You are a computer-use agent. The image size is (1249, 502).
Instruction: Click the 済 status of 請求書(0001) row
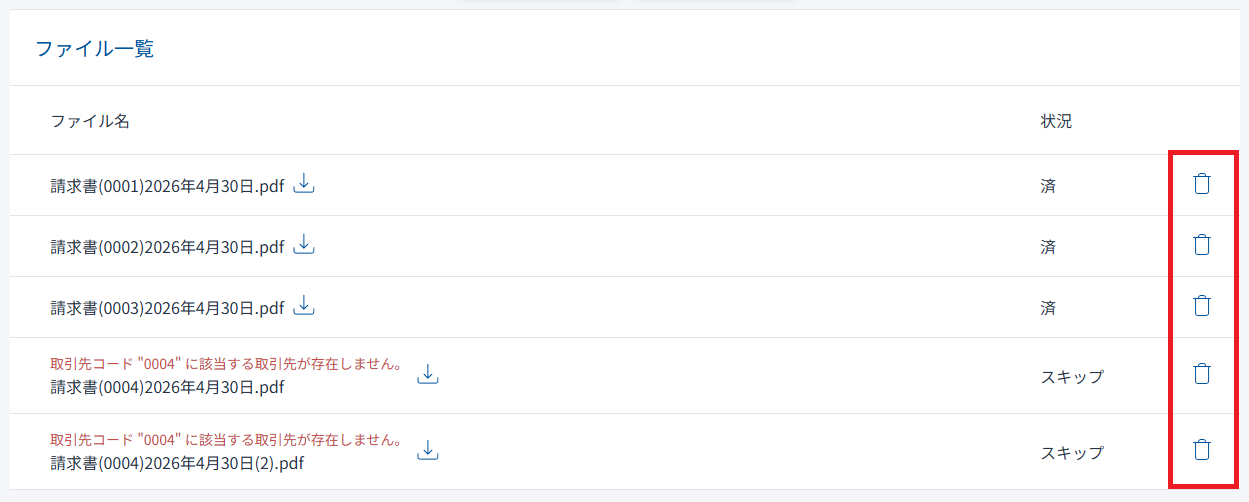click(x=1048, y=186)
